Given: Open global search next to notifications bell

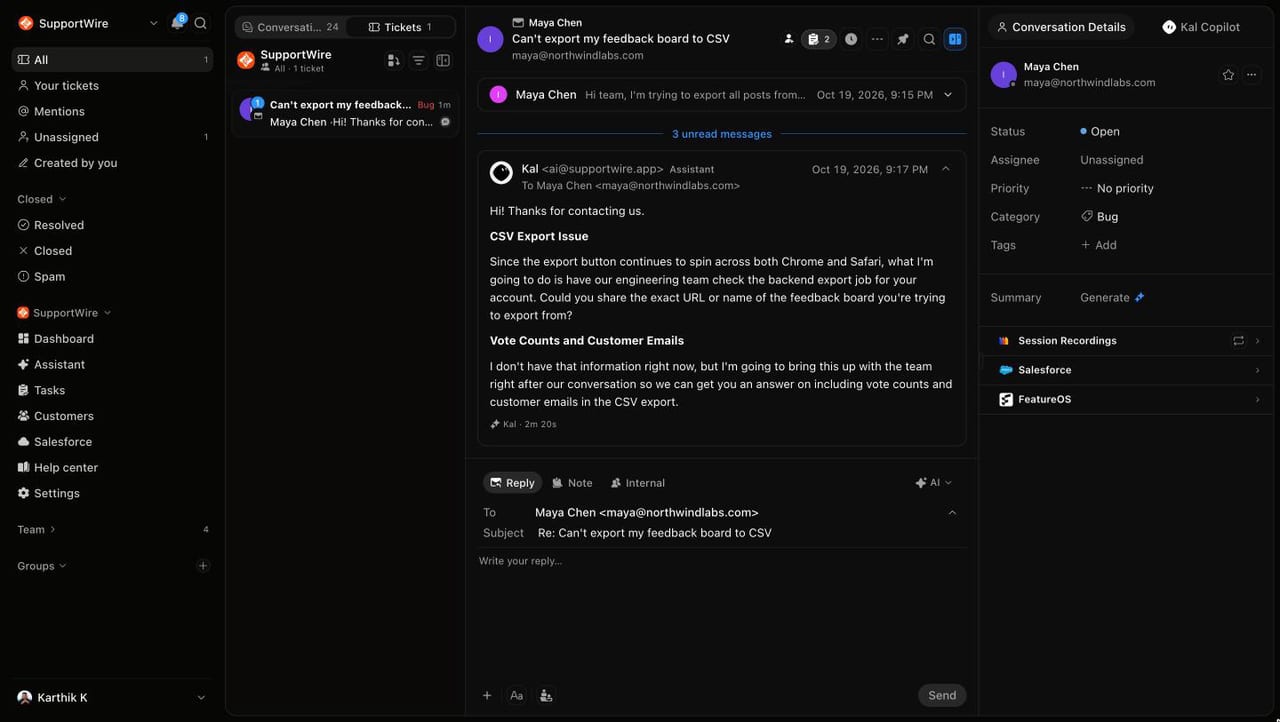Looking at the screenshot, I should 201,23.
